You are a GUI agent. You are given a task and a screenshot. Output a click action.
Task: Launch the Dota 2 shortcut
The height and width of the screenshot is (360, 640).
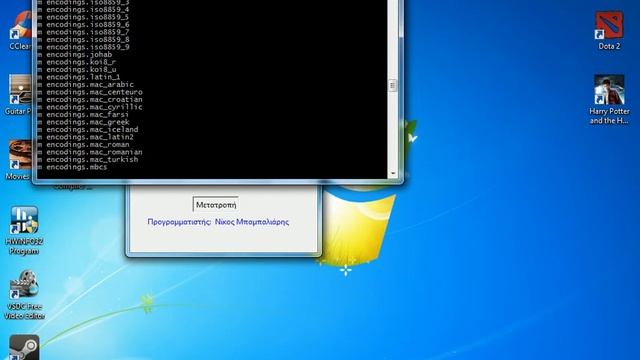click(609, 31)
